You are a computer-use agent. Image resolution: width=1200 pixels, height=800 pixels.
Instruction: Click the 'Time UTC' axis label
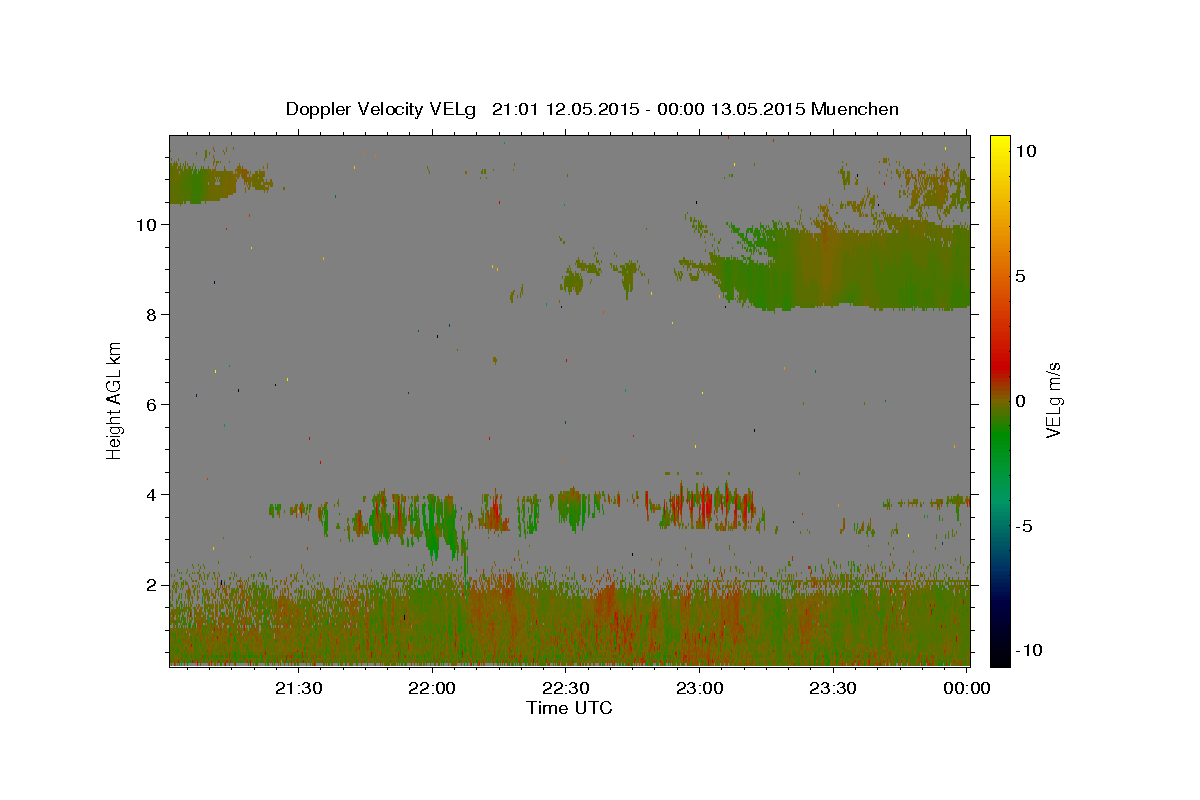pyautogui.click(x=569, y=708)
